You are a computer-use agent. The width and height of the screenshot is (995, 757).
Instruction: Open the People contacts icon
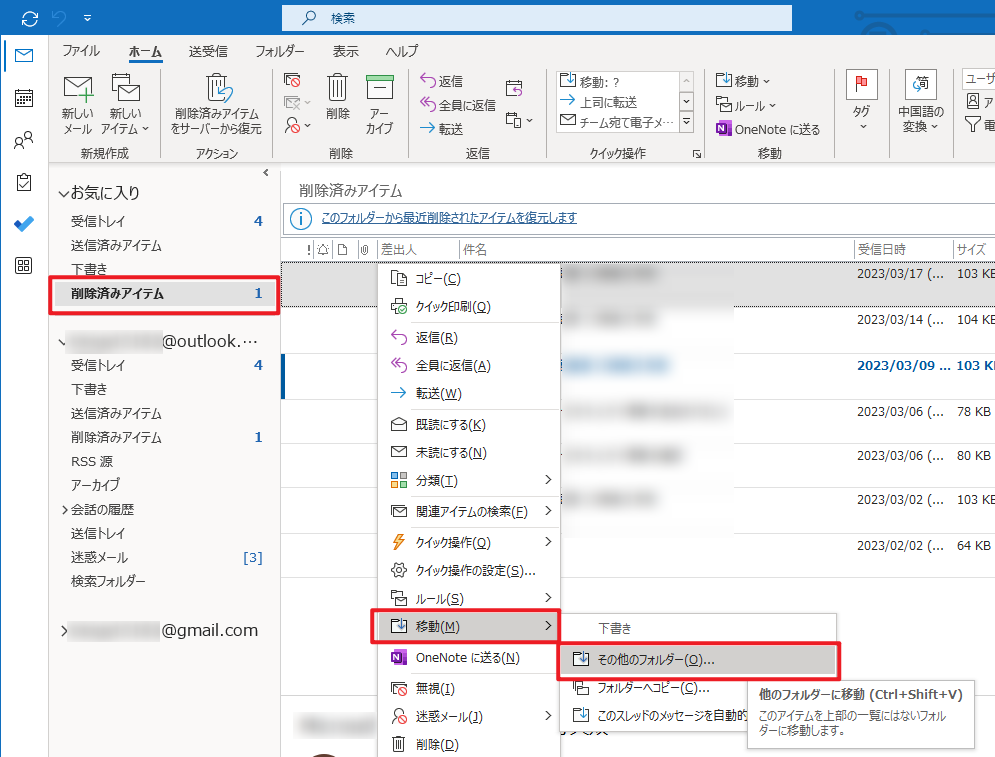[x=23, y=140]
